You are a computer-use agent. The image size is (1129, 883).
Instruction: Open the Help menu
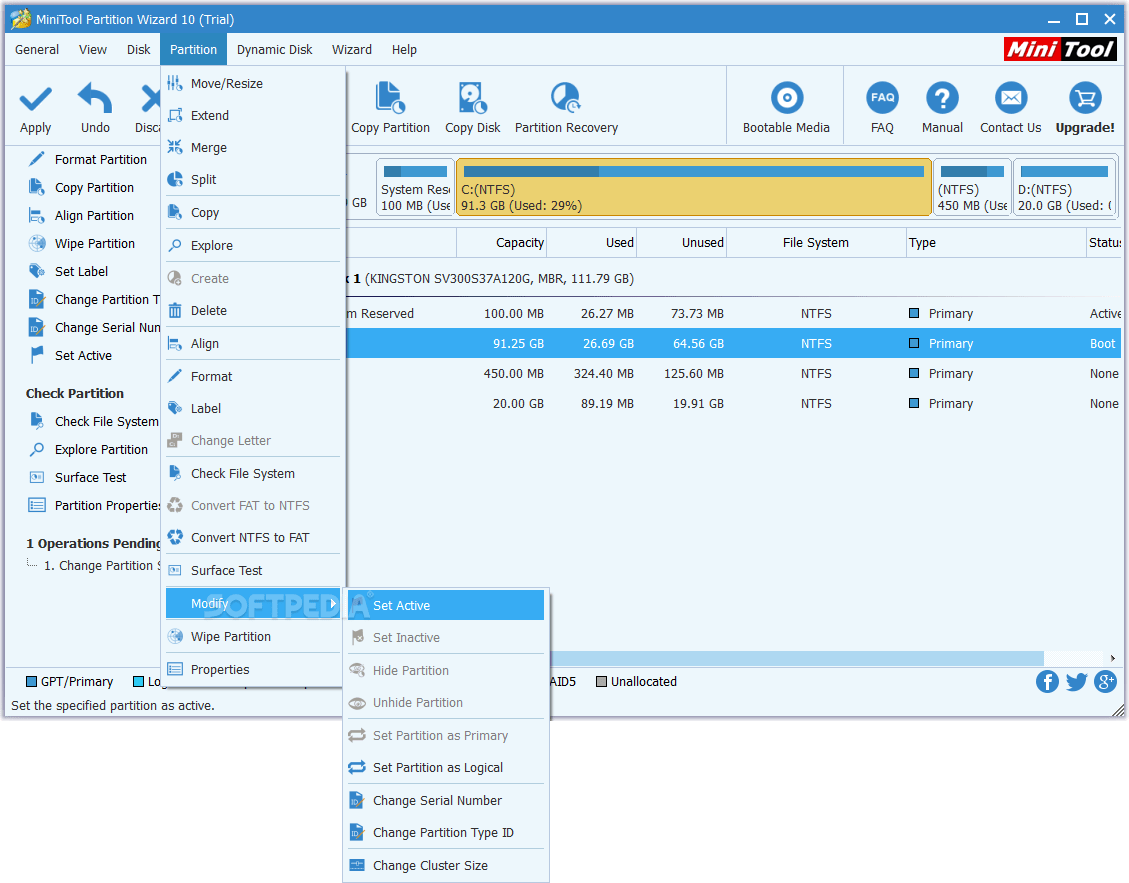tap(404, 50)
